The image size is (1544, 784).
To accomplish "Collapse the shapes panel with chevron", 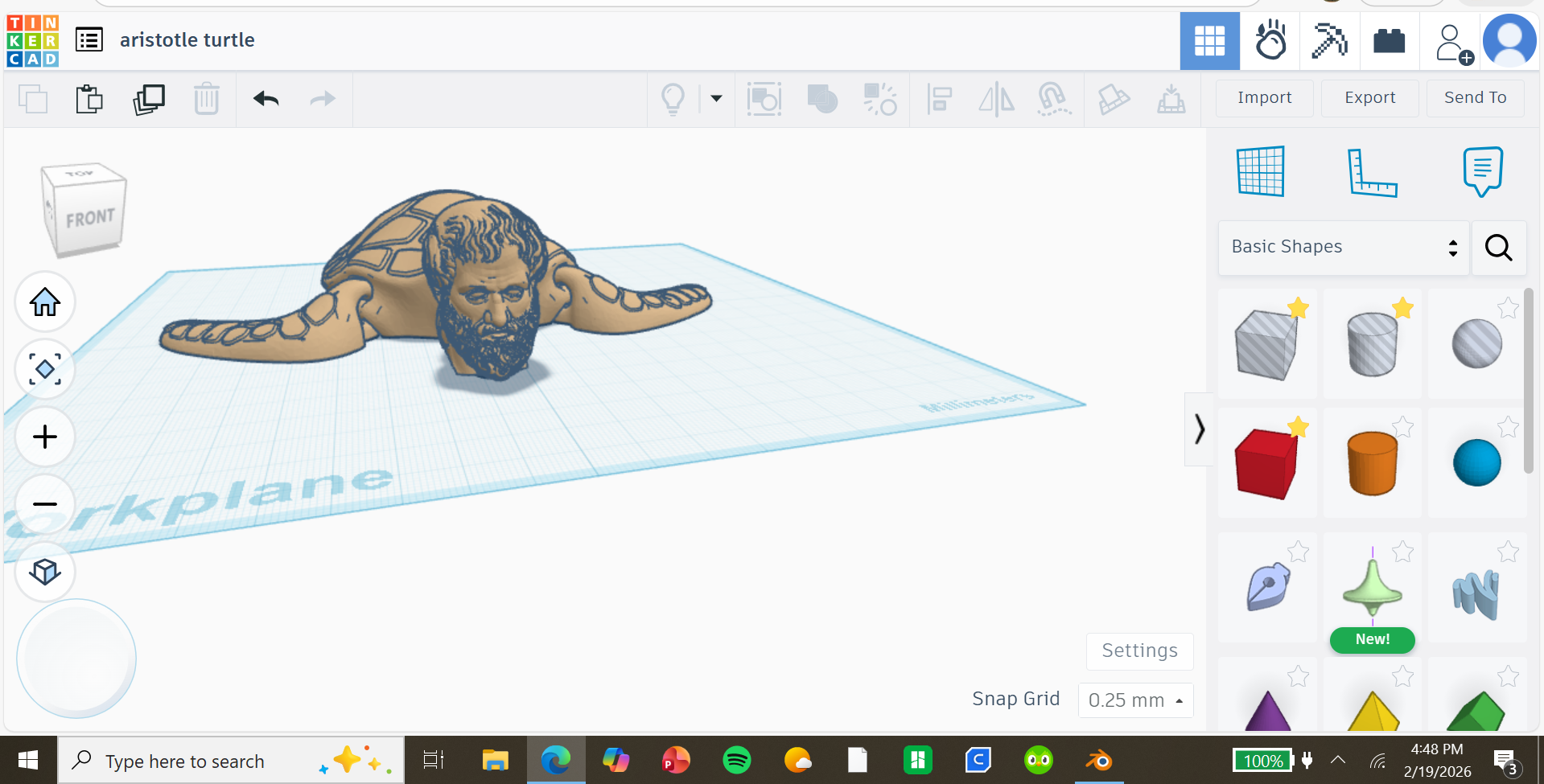I will click(1199, 429).
